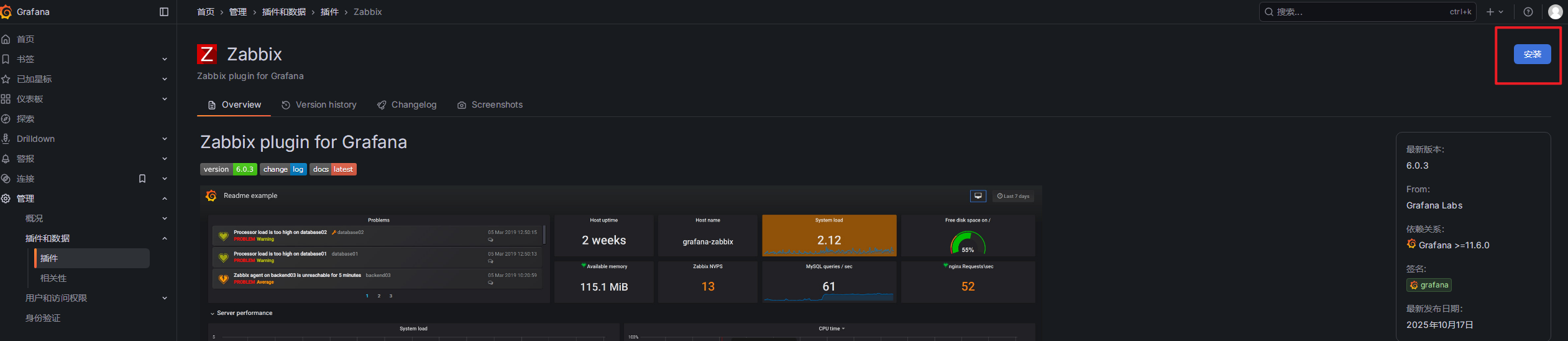Open the help question mark icon
Screen dimensions: 1568x341
1528,12
